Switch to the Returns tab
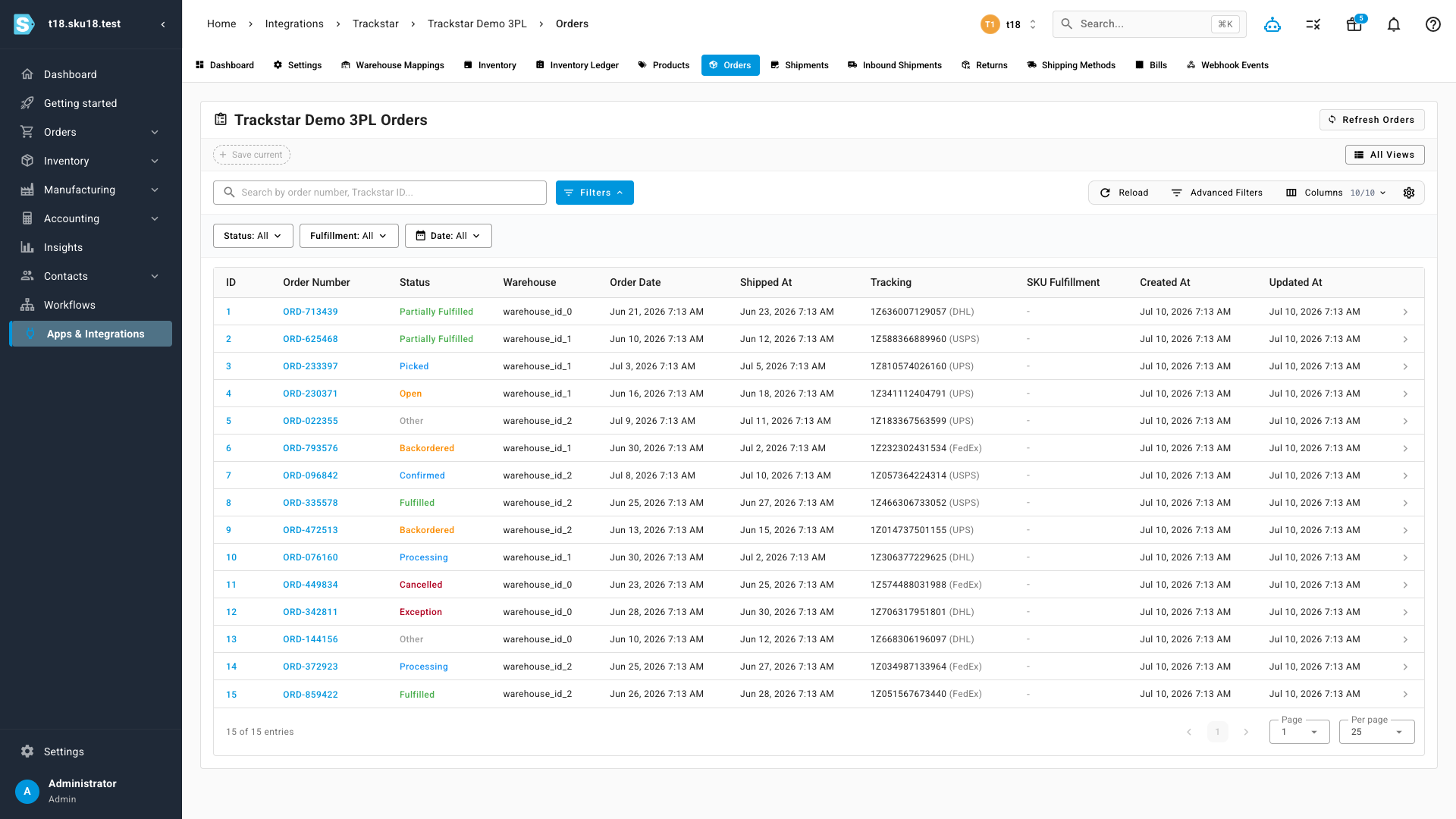Viewport: 1456px width, 819px height. coord(984,65)
